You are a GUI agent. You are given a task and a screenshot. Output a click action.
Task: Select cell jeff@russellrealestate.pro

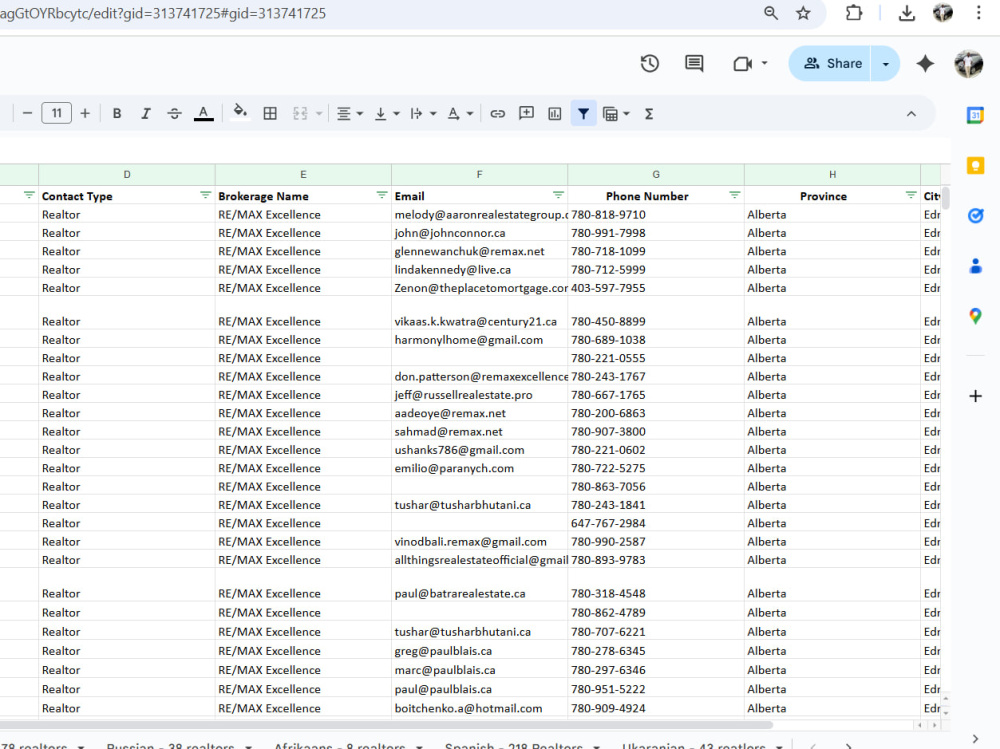480,395
